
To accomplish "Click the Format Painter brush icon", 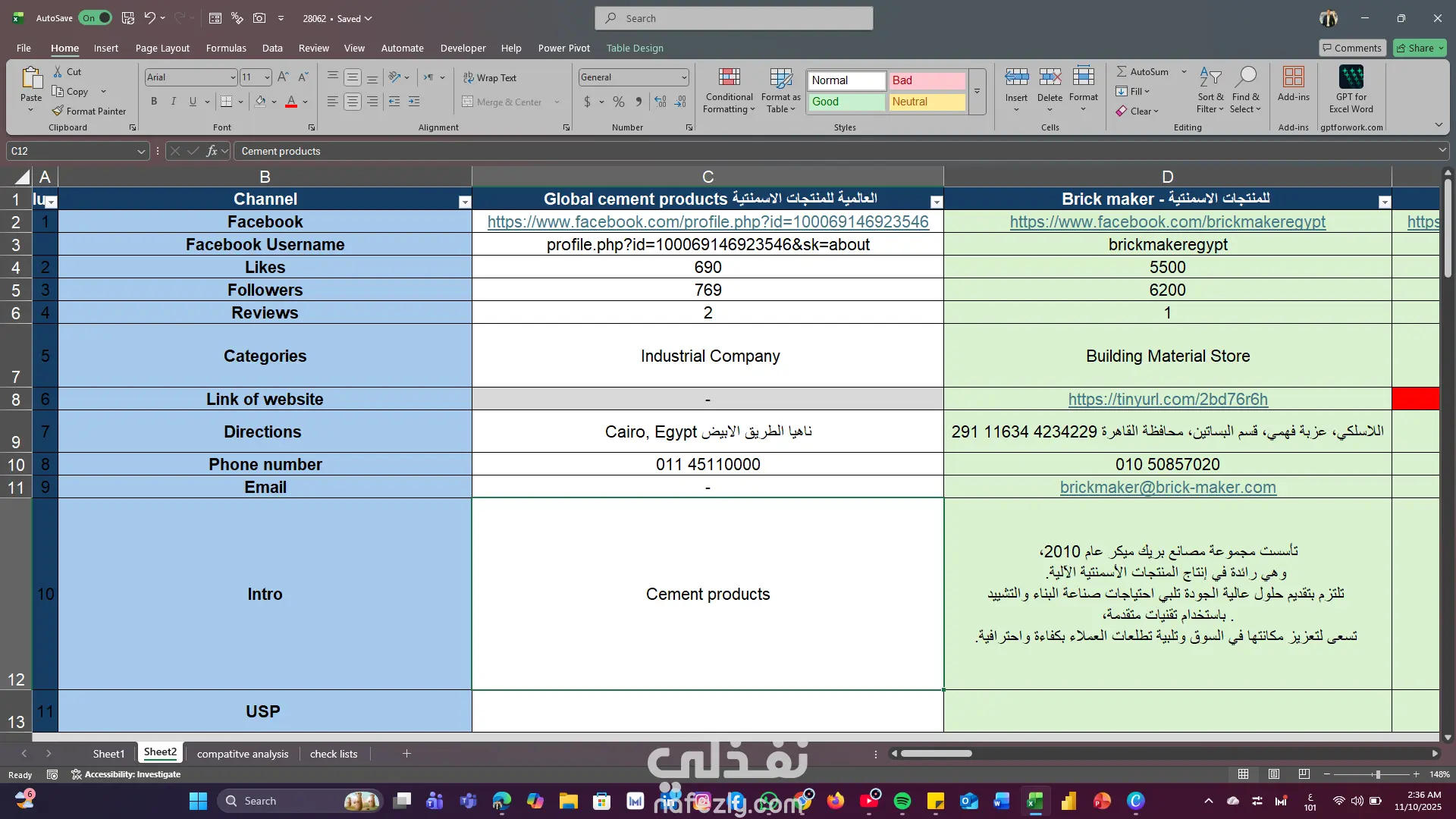I will 58,111.
